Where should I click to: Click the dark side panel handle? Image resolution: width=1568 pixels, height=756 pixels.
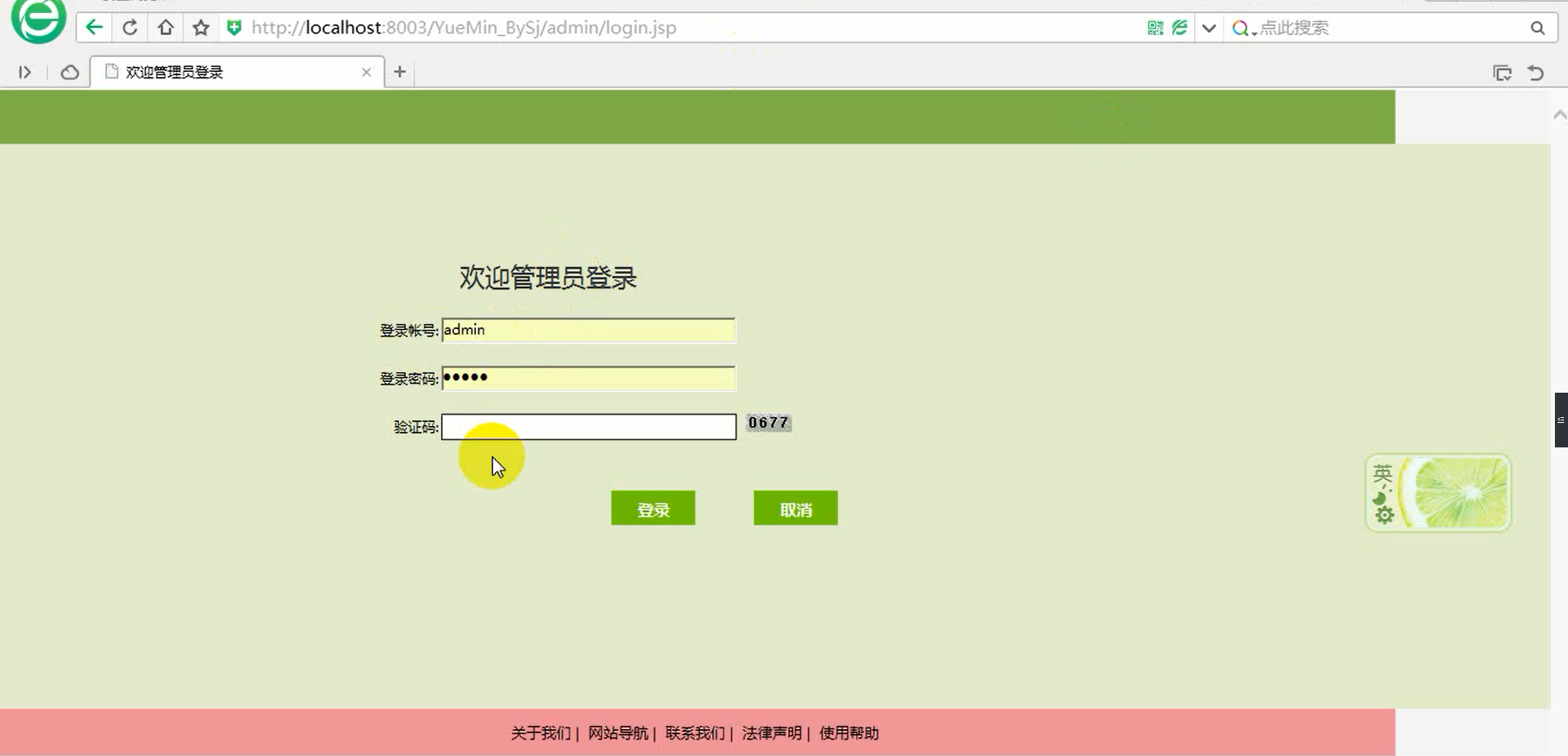tap(1561, 420)
